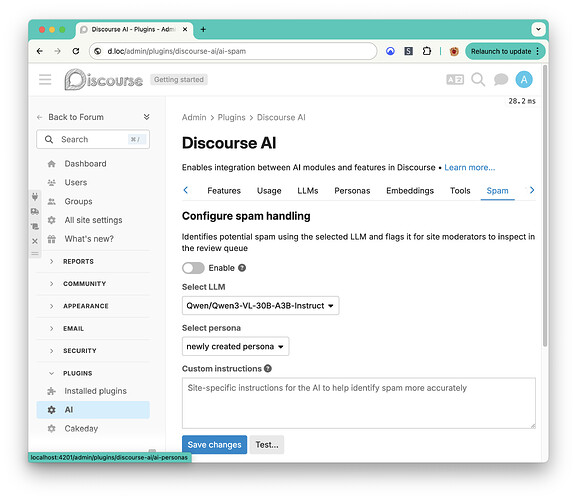Switch to the LLMs tab

pos(308,191)
